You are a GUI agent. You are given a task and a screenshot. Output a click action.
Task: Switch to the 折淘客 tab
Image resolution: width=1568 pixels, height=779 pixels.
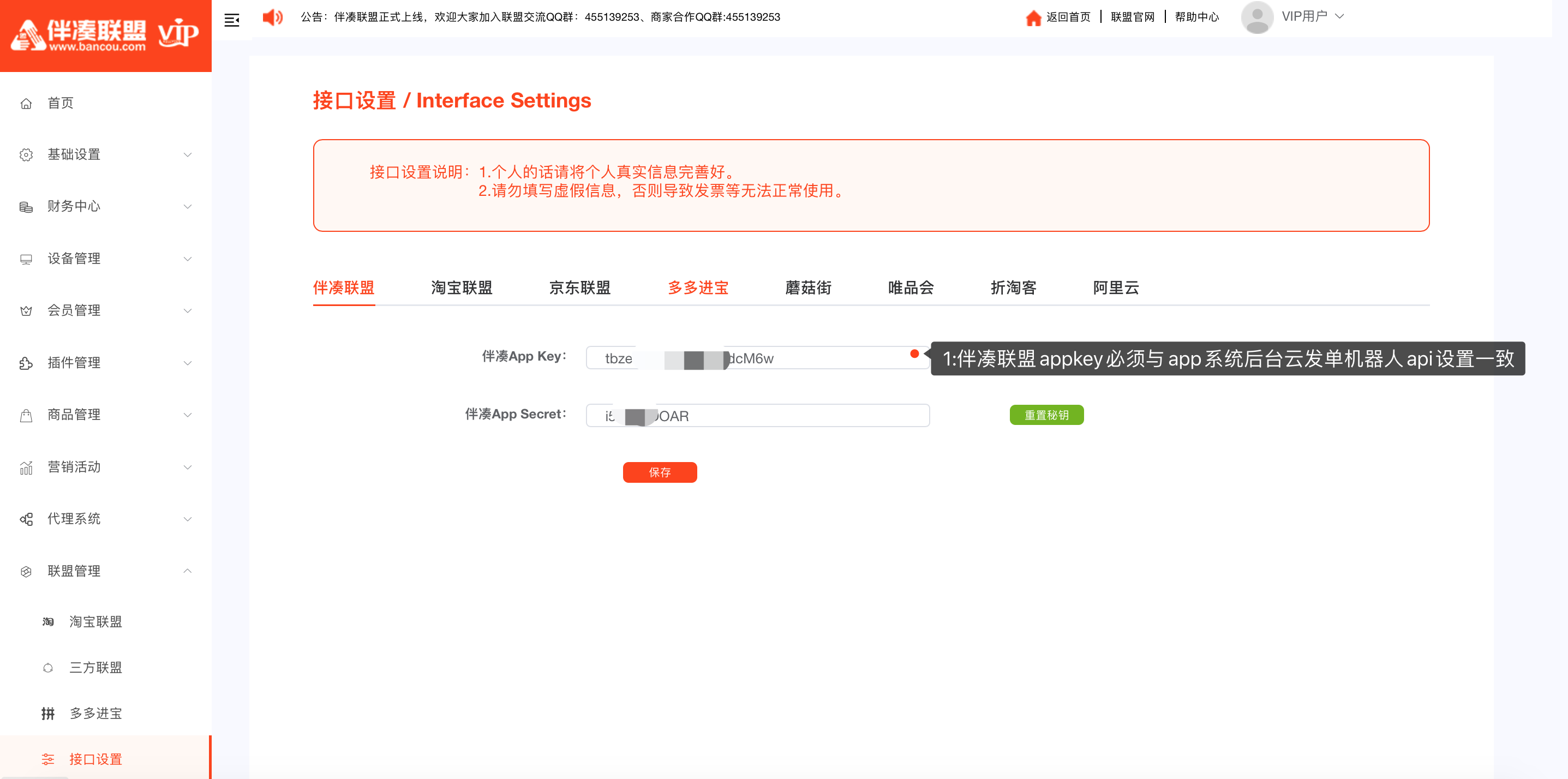pos(1013,287)
